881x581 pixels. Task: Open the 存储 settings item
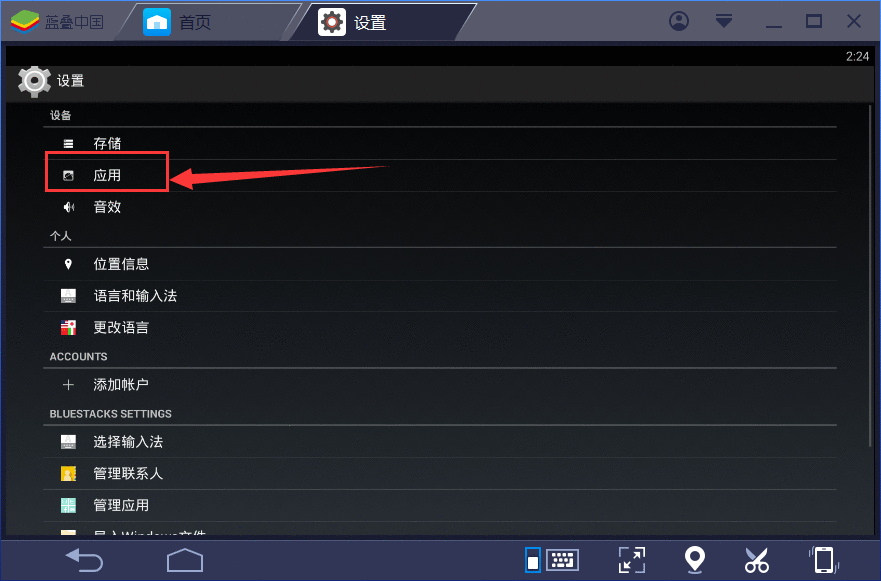440,144
